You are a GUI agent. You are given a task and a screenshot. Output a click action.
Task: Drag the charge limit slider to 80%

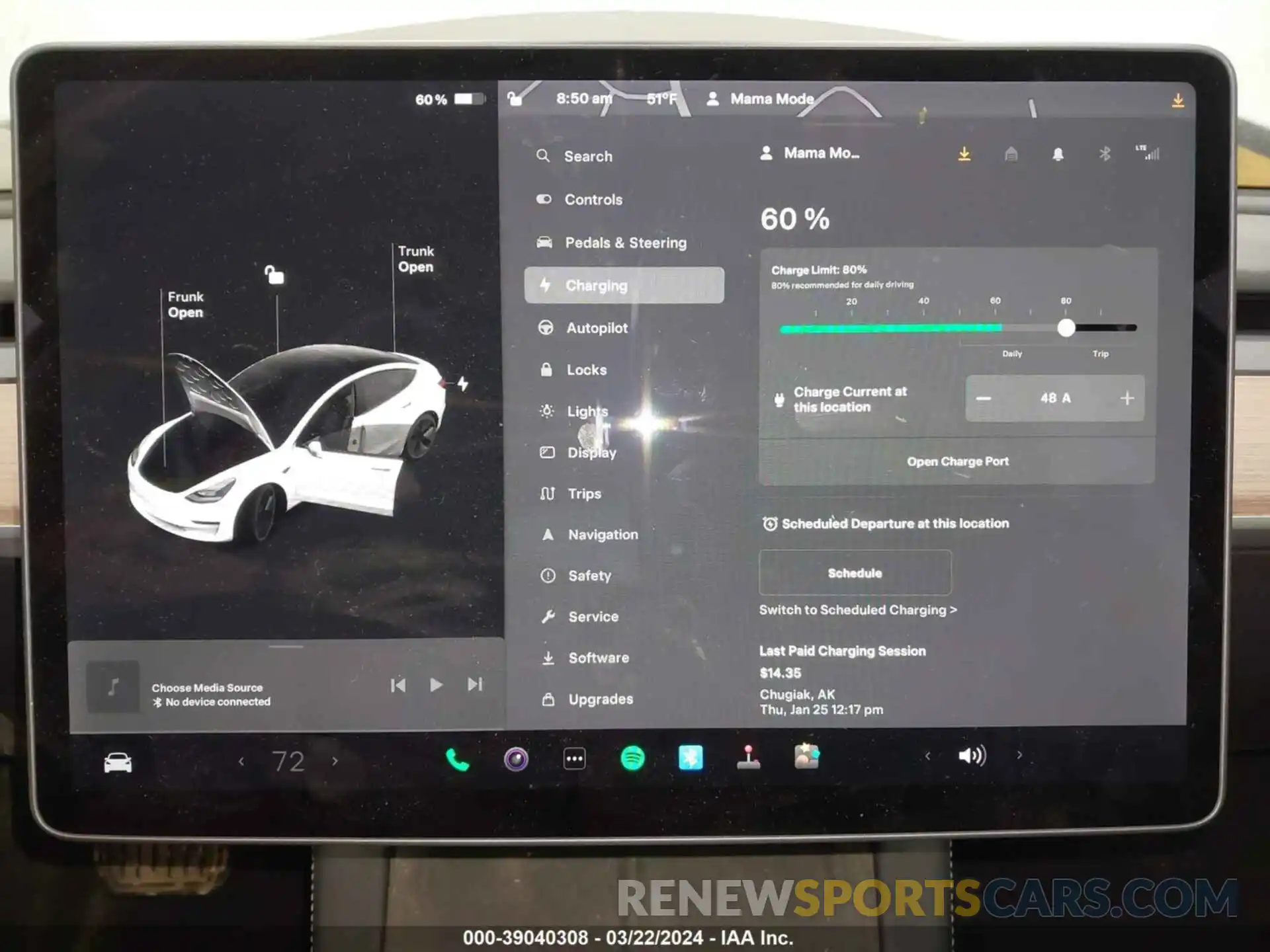(x=1066, y=326)
